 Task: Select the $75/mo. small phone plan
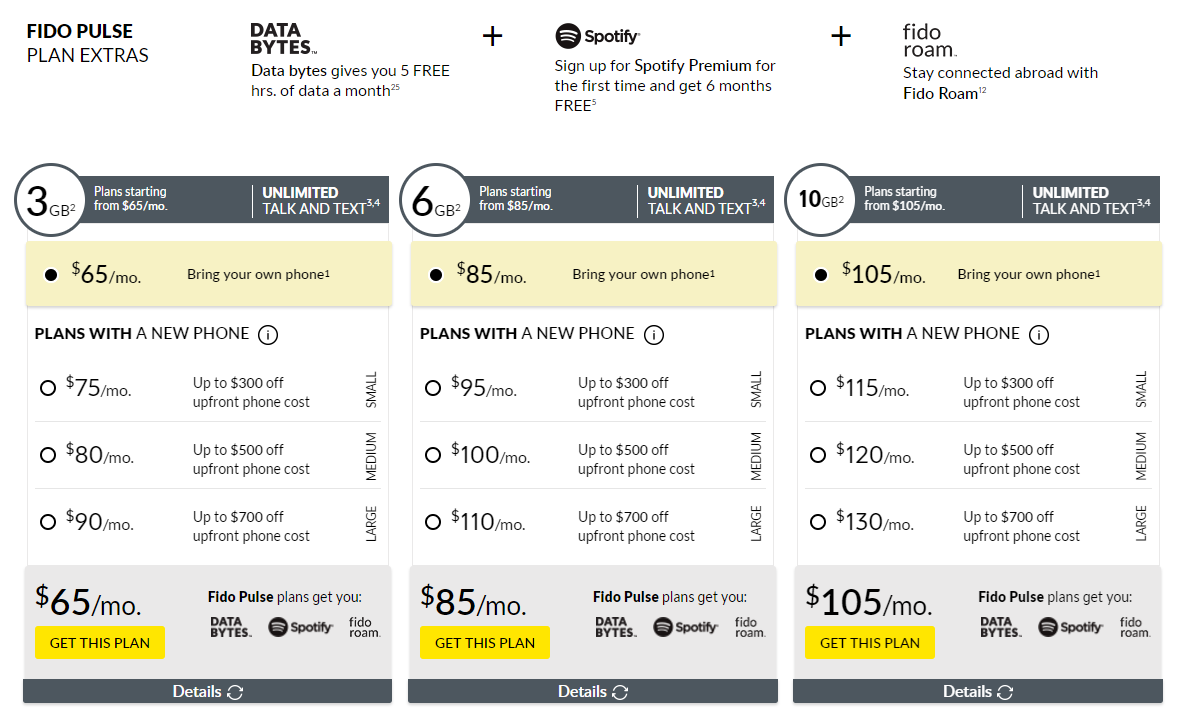coord(48,388)
